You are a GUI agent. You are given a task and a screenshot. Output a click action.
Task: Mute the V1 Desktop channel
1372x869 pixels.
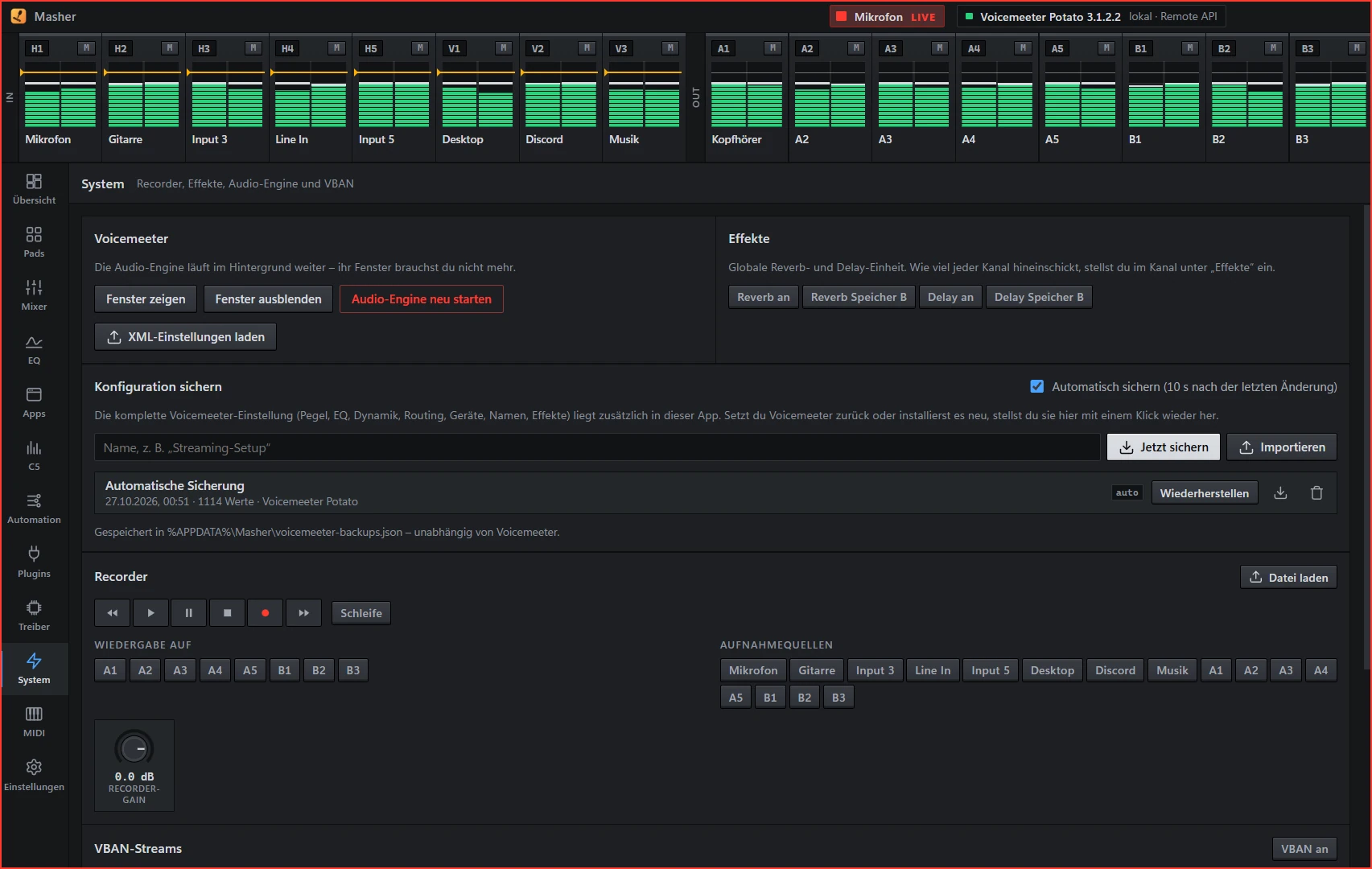point(504,48)
